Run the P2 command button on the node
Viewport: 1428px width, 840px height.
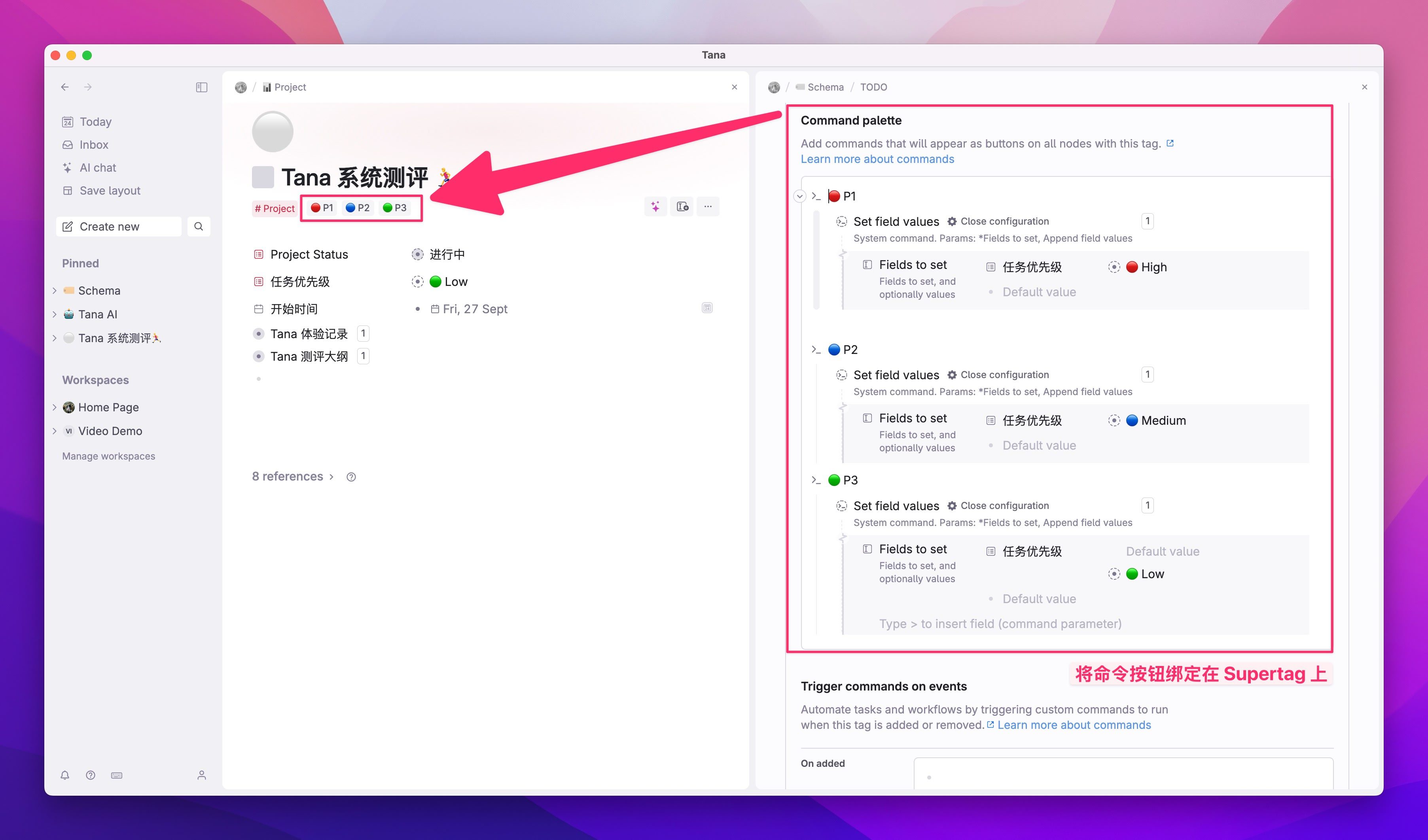358,208
